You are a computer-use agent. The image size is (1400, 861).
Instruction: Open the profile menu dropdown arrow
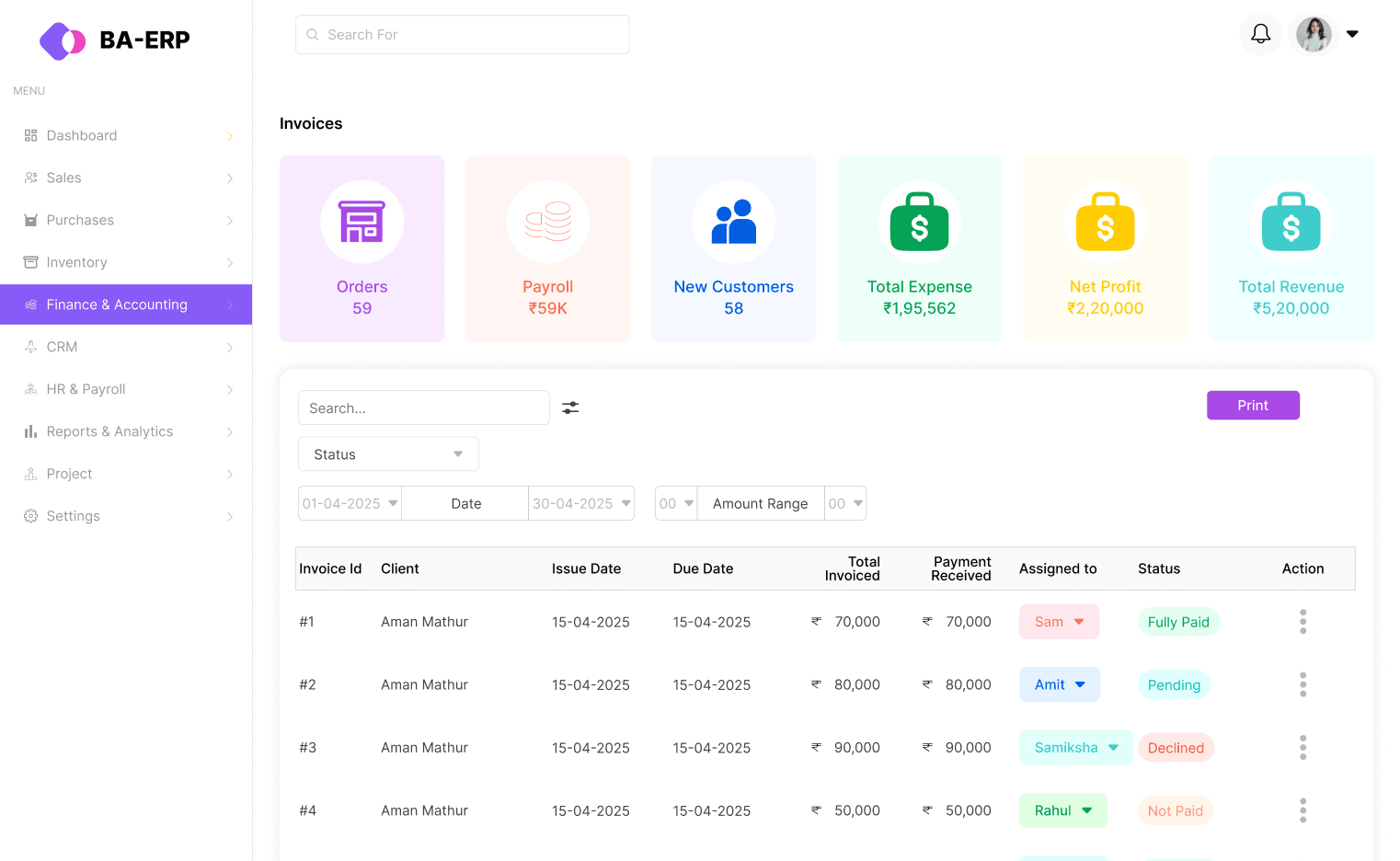[x=1352, y=34]
